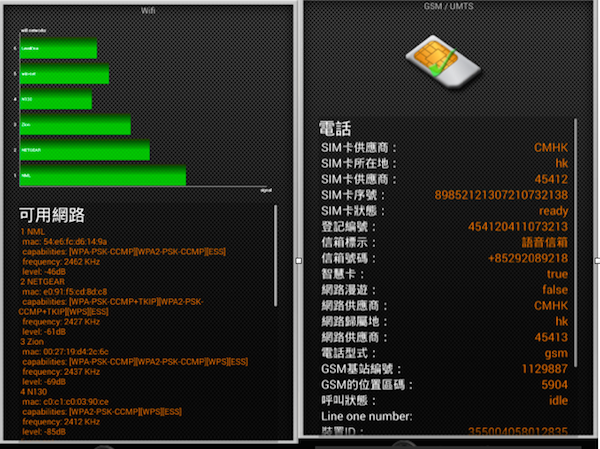Select the Wifi panel title
The height and width of the screenshot is (449, 600).
(148, 11)
